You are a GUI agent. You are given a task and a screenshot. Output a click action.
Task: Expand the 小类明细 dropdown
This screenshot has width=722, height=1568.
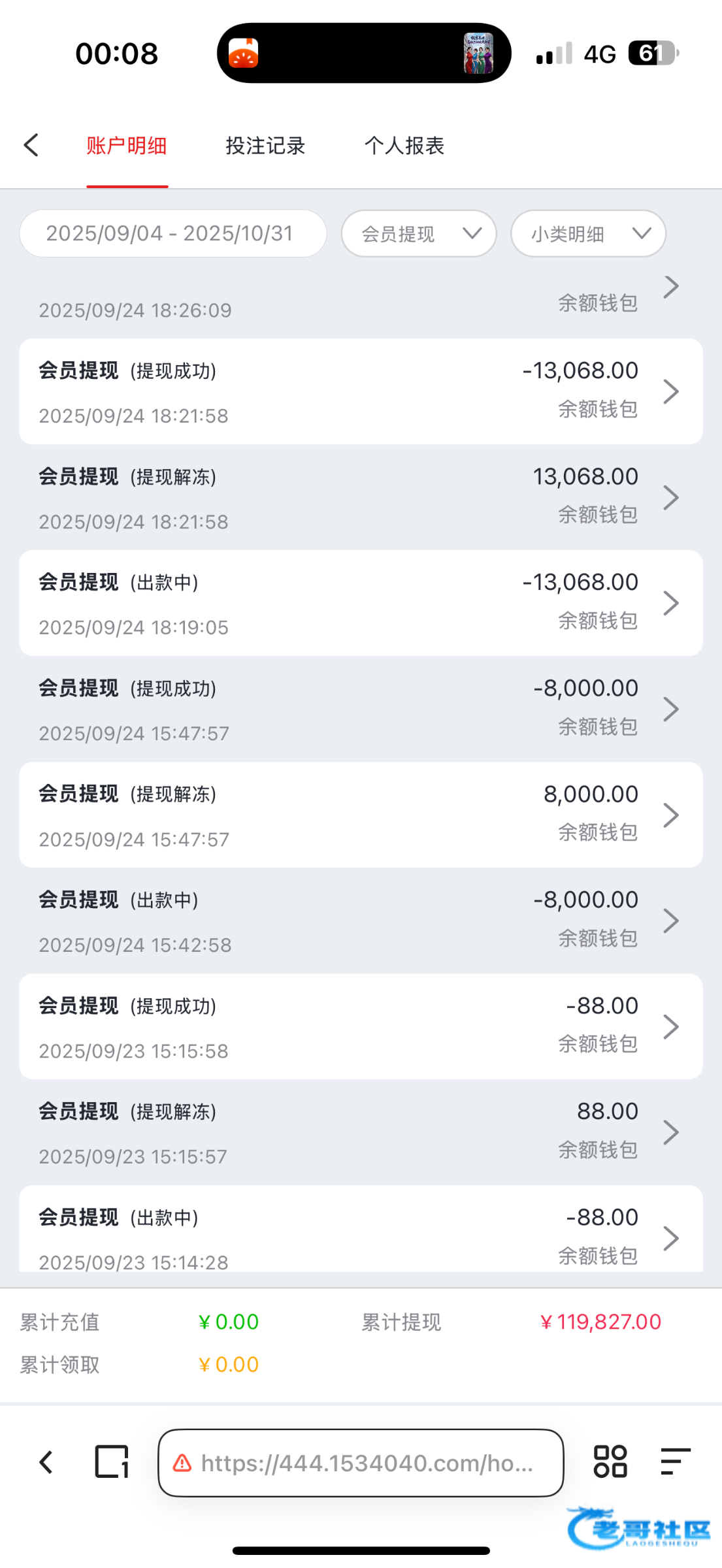588,233
